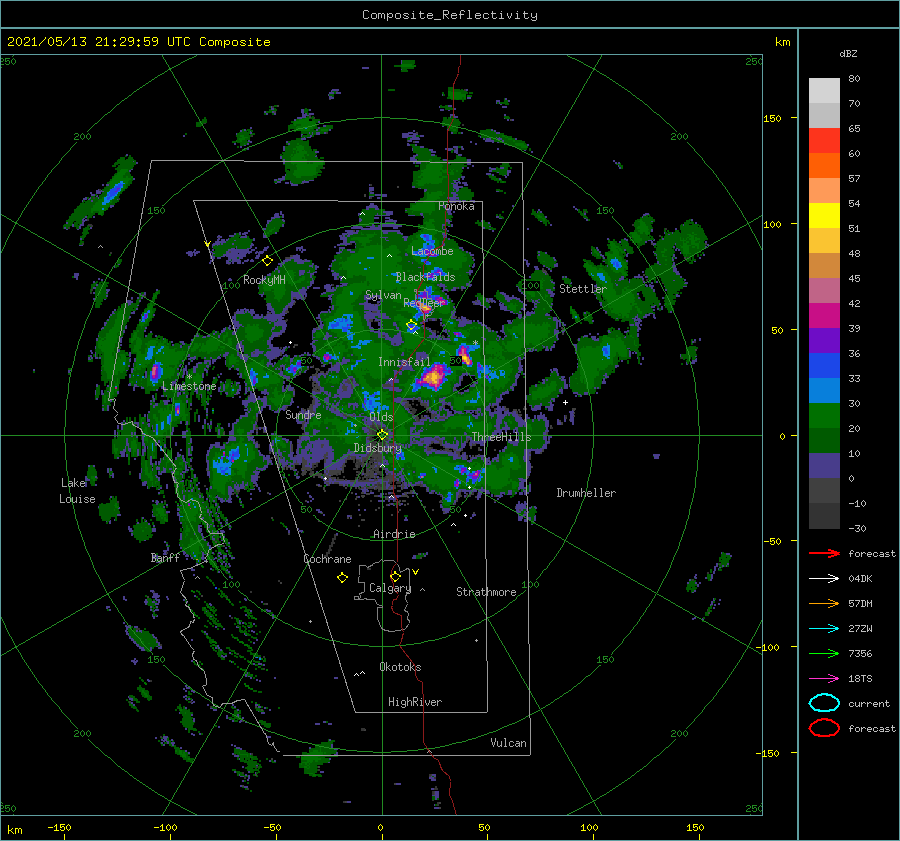Image resolution: width=900 pixels, height=841 pixels.
Task: Pick the orange 60 dBZ swatch
Action: click(x=824, y=165)
